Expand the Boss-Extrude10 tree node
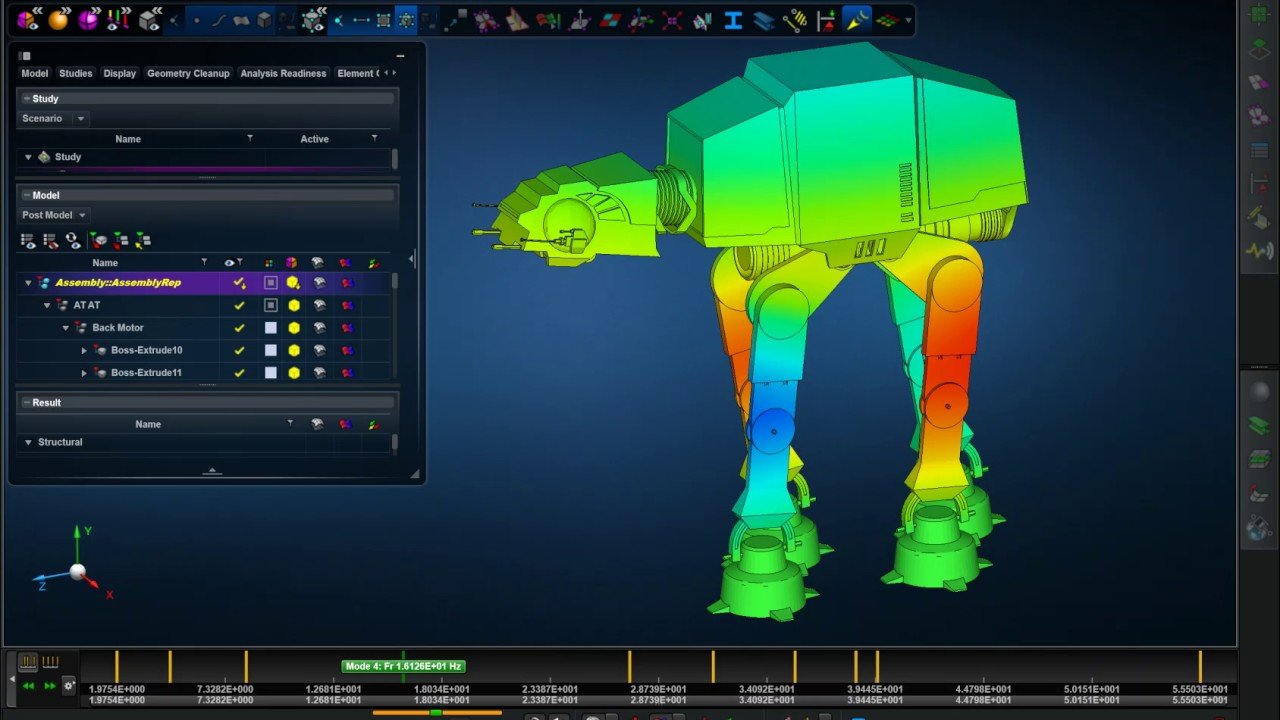1280x720 pixels. (x=84, y=350)
